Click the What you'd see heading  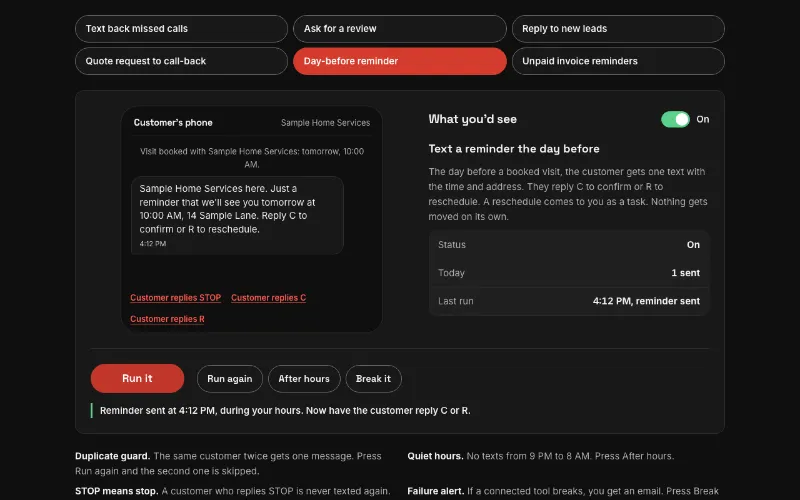(472, 119)
